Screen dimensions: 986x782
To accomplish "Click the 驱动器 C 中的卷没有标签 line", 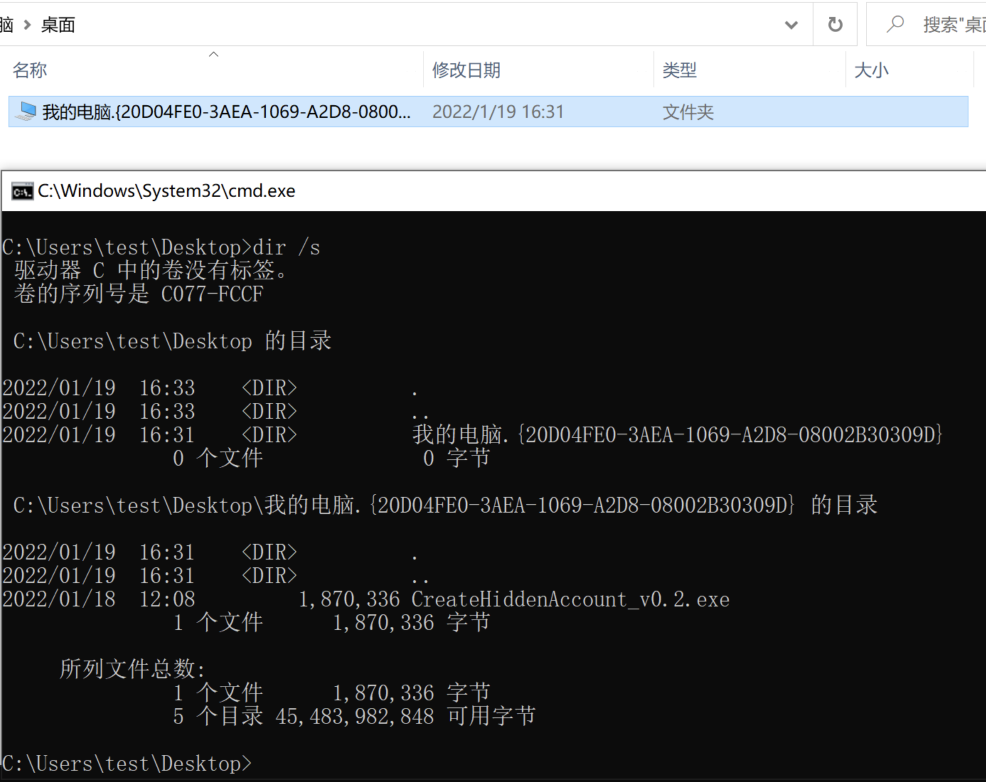I will coord(150,270).
